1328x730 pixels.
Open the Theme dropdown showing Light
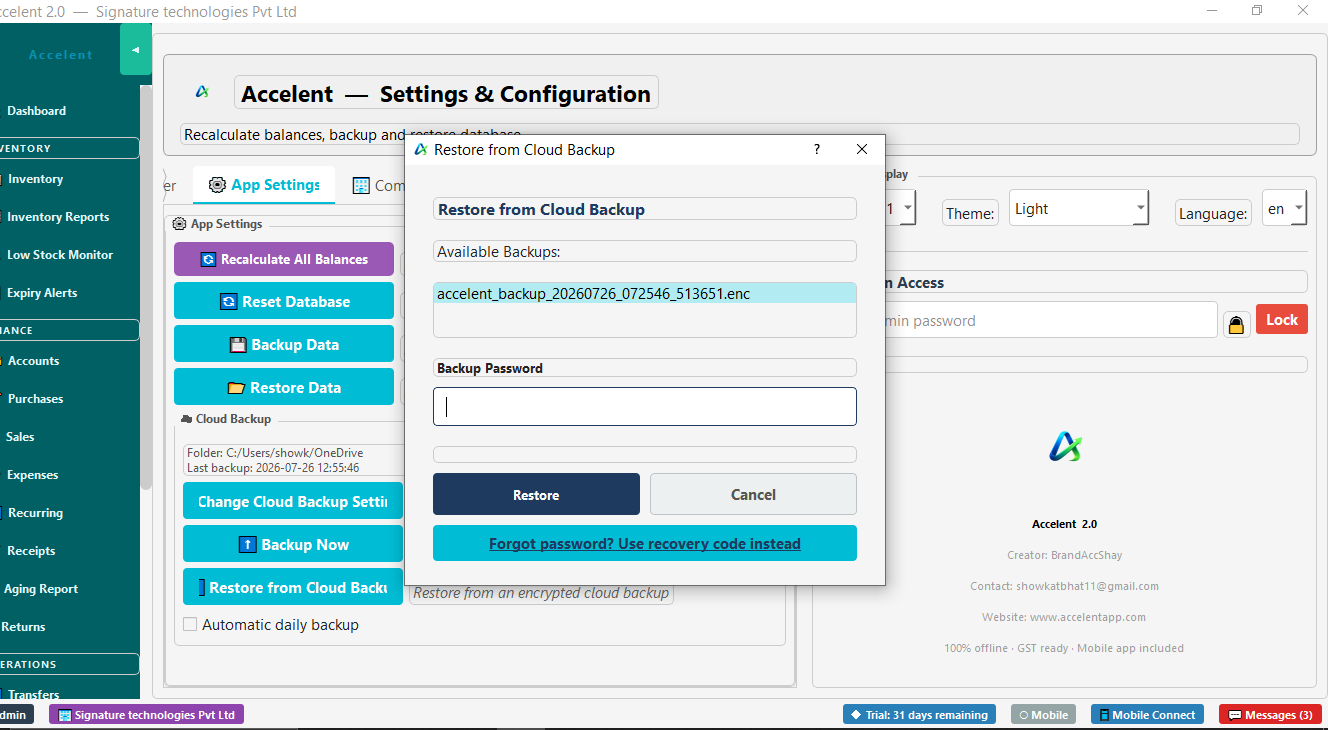(1078, 208)
